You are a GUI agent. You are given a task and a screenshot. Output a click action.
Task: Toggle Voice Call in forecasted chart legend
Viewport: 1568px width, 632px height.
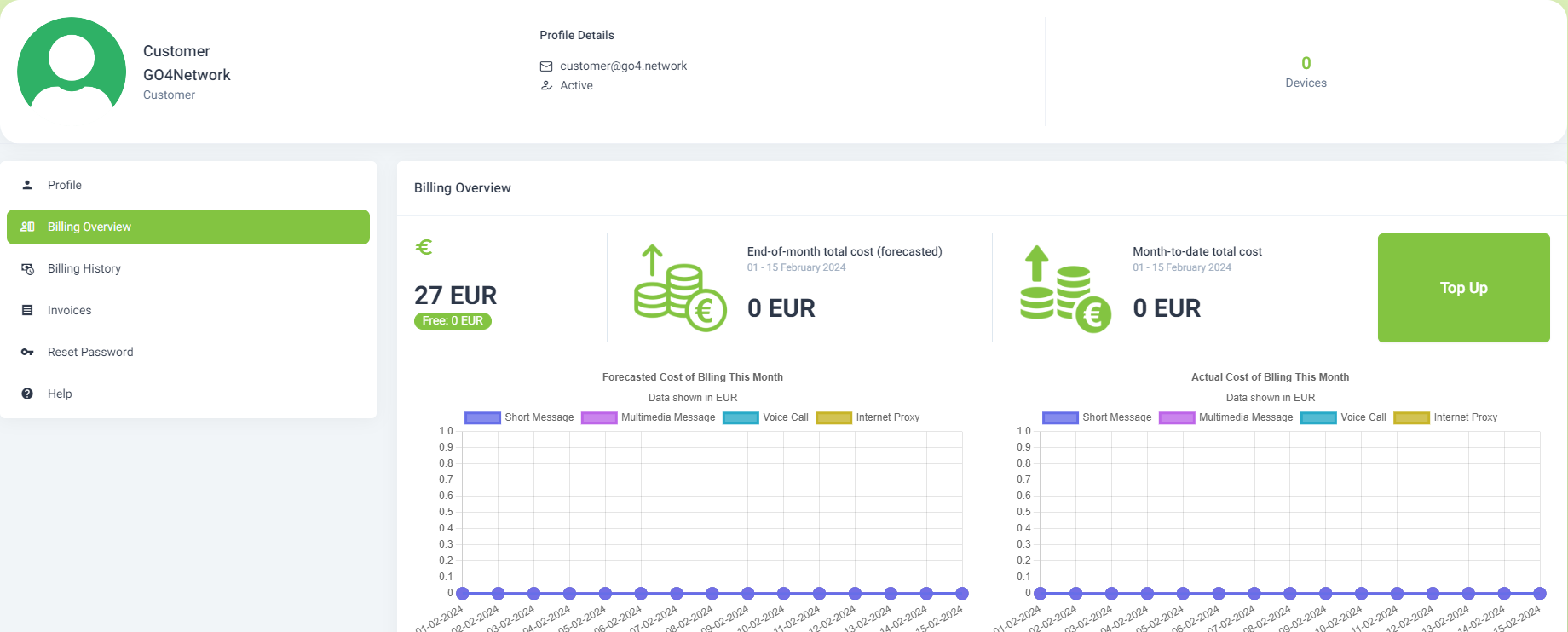click(766, 417)
